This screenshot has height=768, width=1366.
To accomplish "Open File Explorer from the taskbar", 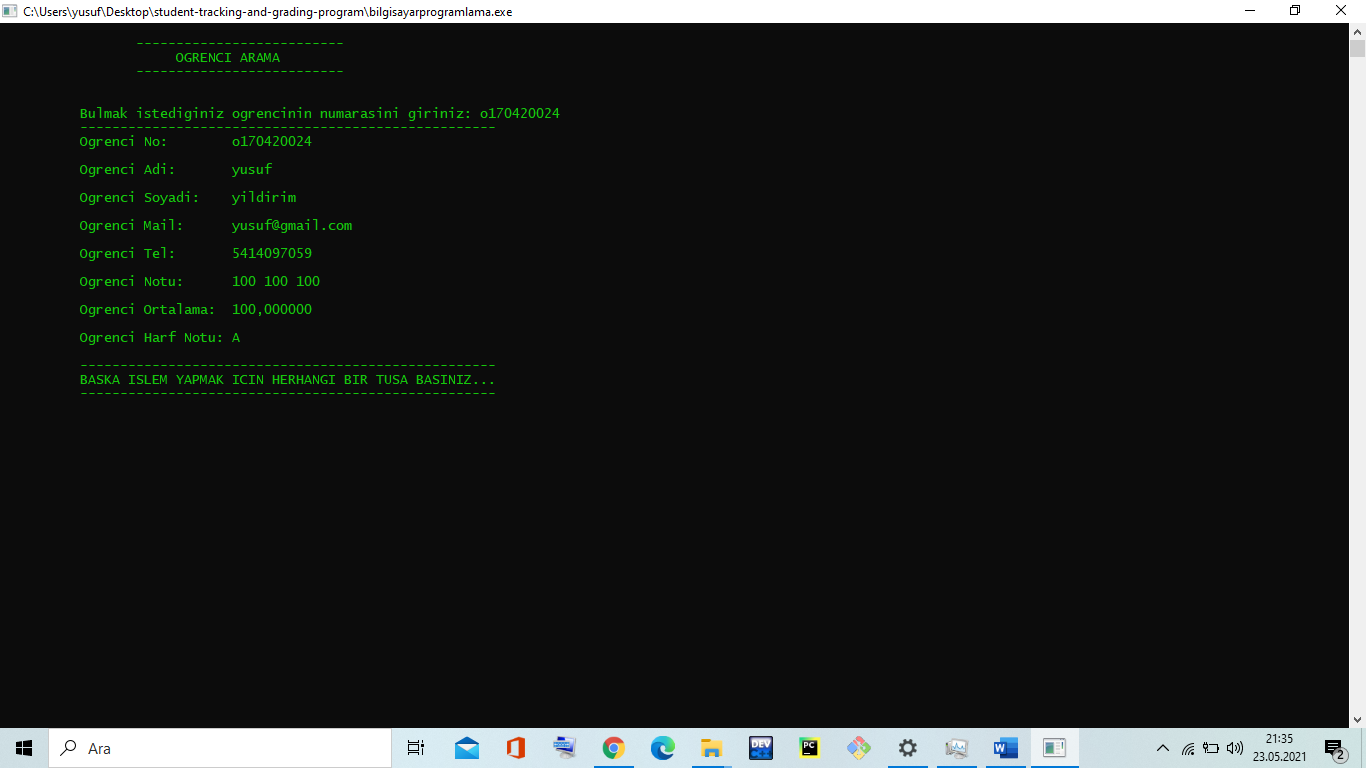I will pyautogui.click(x=711, y=748).
